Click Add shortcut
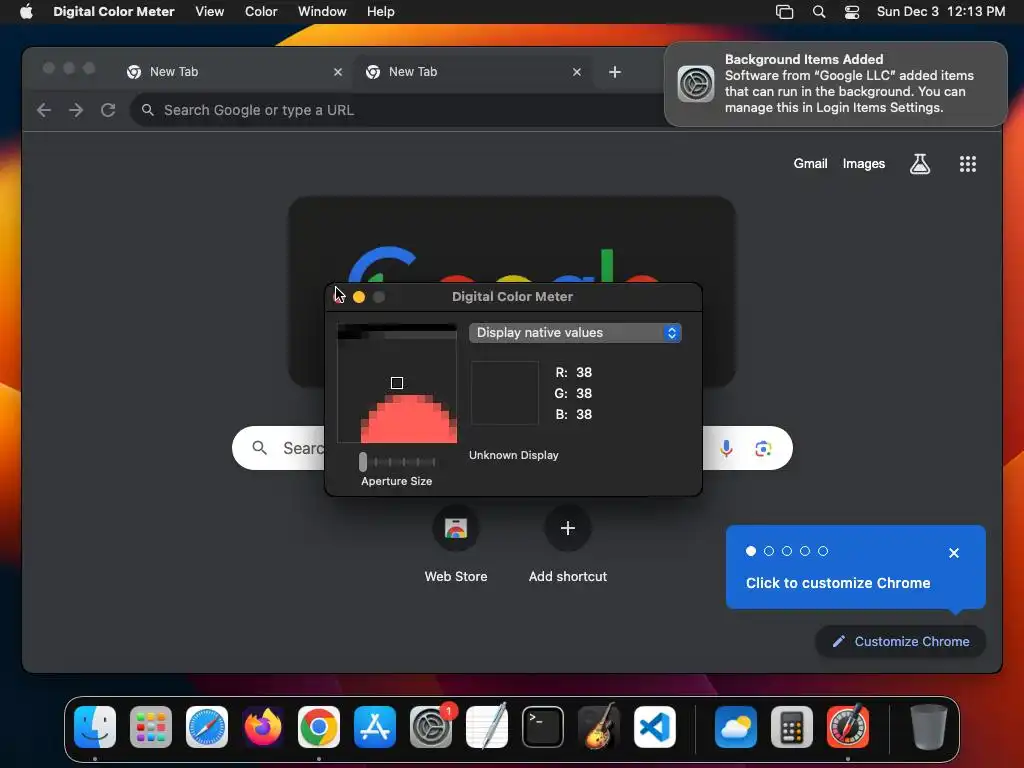Screen dimensions: 1024x768 [568, 544]
